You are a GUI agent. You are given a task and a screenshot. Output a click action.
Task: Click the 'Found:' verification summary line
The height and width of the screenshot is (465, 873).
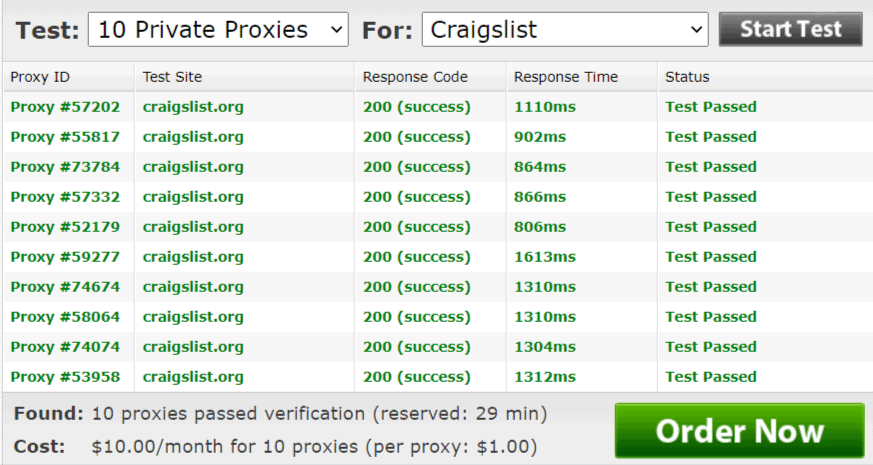coord(281,414)
